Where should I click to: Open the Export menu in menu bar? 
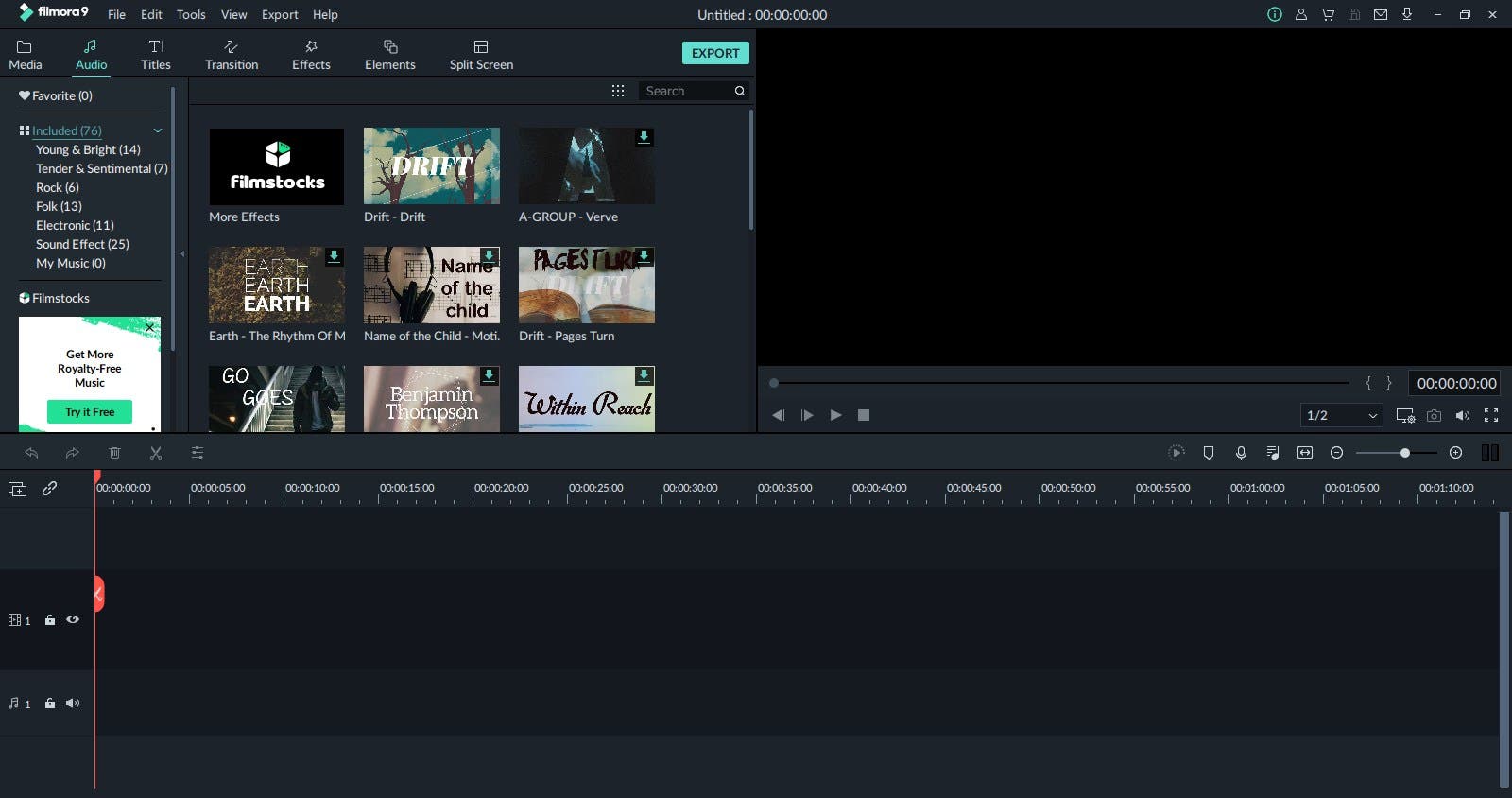click(280, 14)
